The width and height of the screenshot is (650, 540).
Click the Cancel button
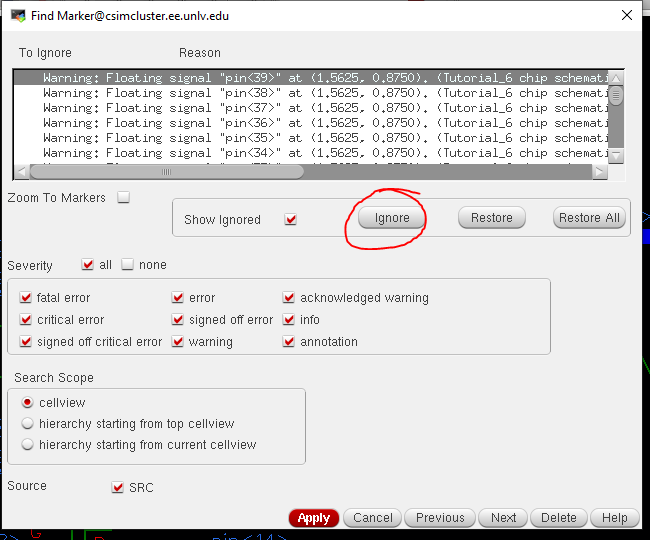pos(373,518)
